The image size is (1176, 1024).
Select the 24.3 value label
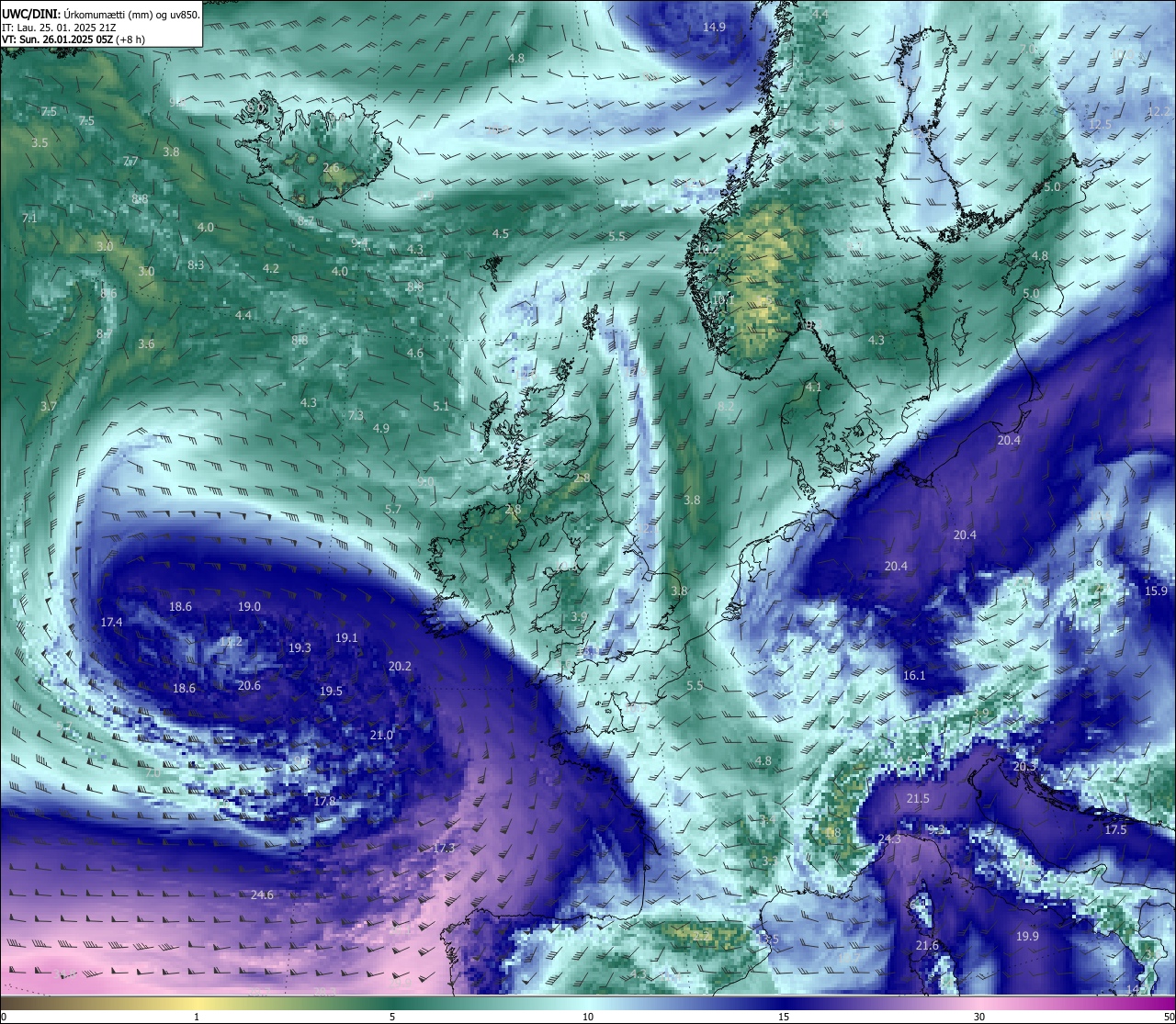[889, 838]
